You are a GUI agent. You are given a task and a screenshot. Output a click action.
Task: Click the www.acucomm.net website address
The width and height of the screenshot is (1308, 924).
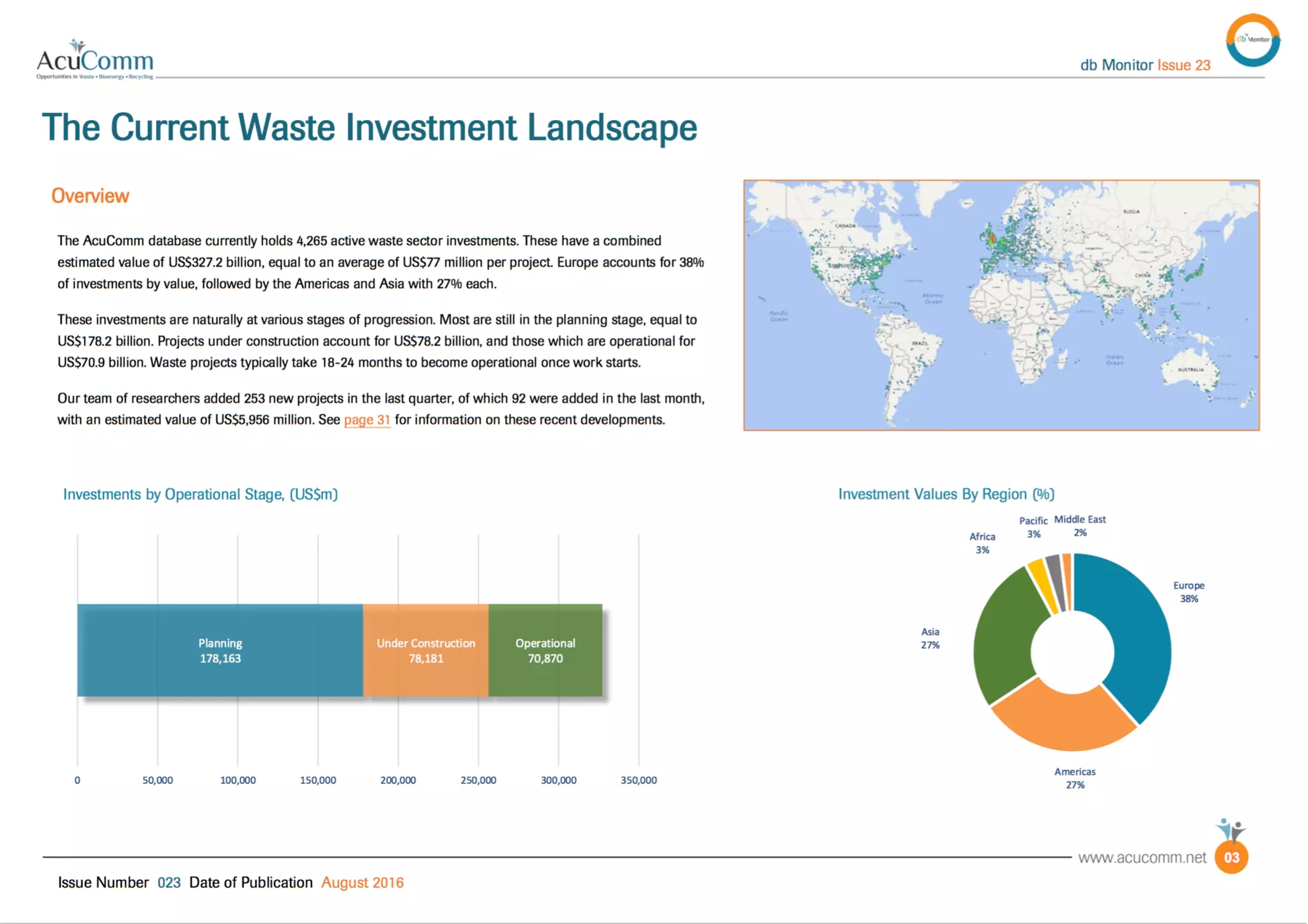tap(1142, 858)
